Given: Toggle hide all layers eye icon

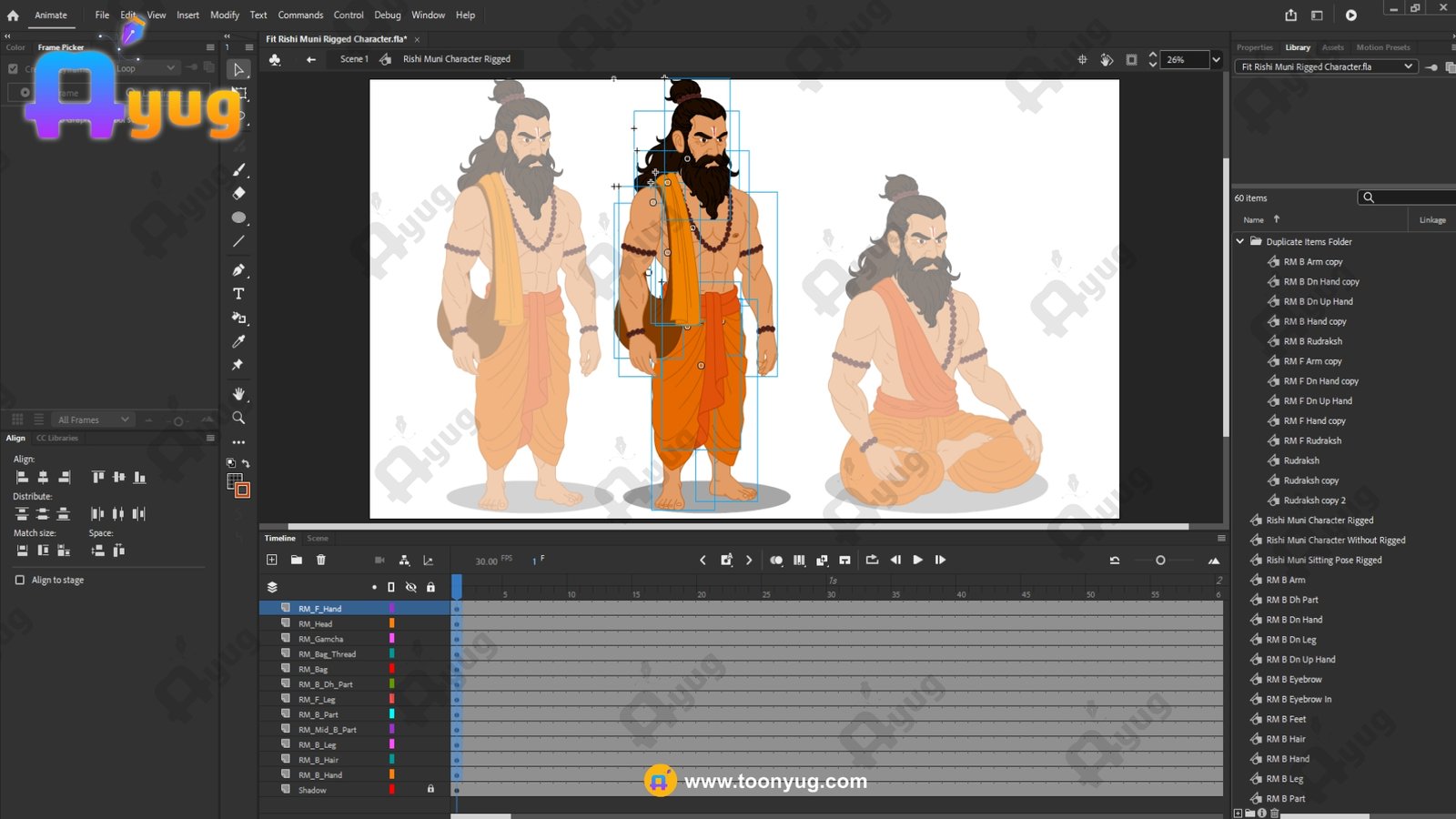Looking at the screenshot, I should click(410, 587).
